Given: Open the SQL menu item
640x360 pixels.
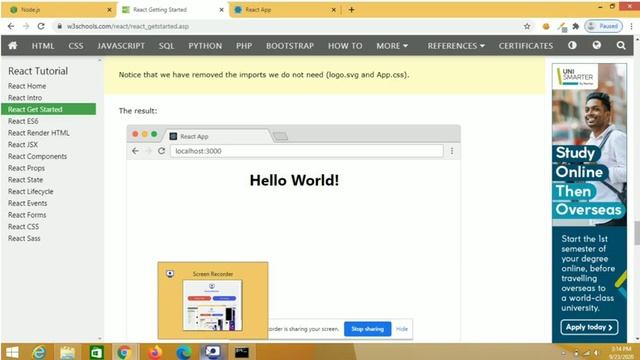Looking at the screenshot, I should tap(166, 46).
